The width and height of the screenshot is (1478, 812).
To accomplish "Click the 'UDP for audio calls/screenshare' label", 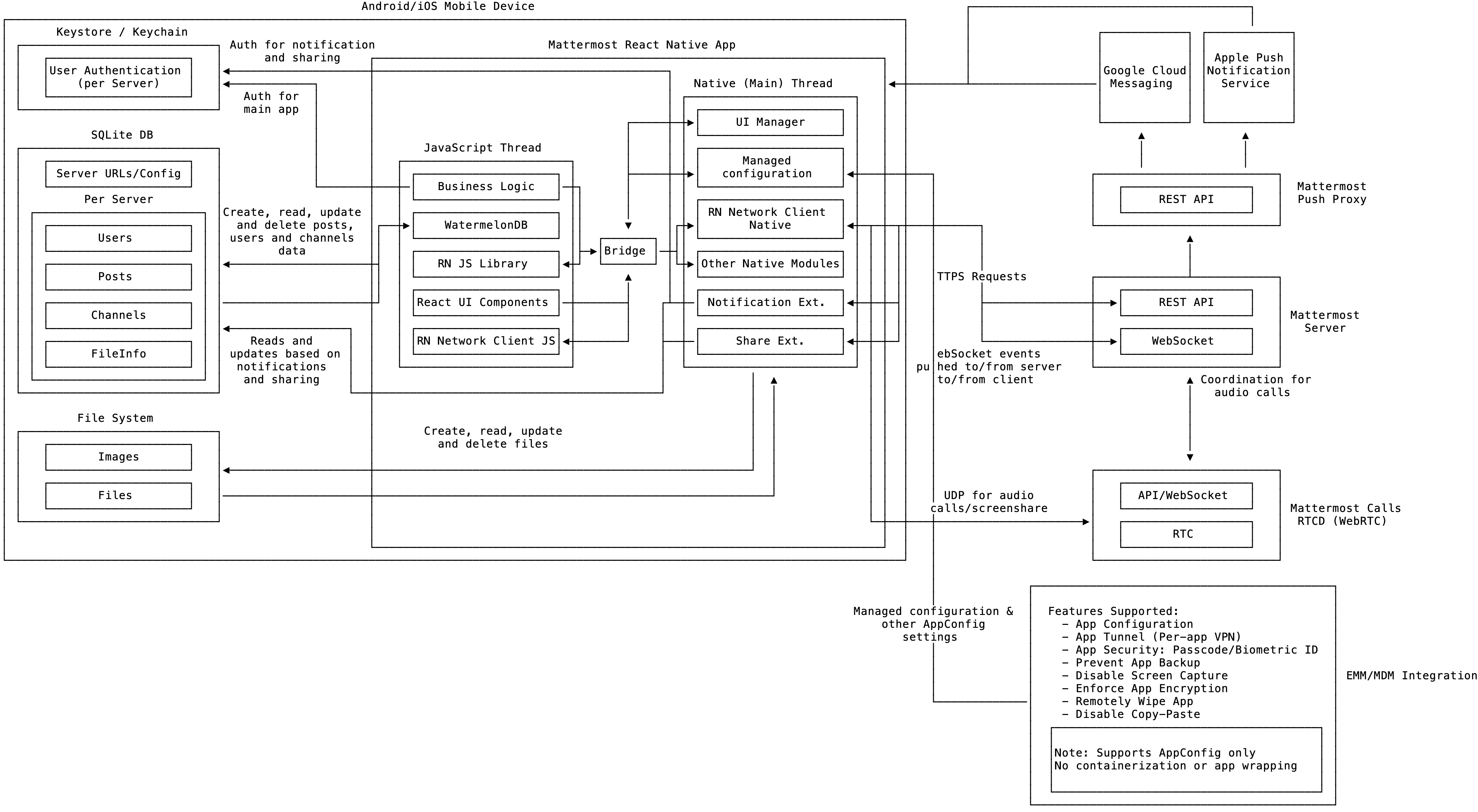I will 989,502.
